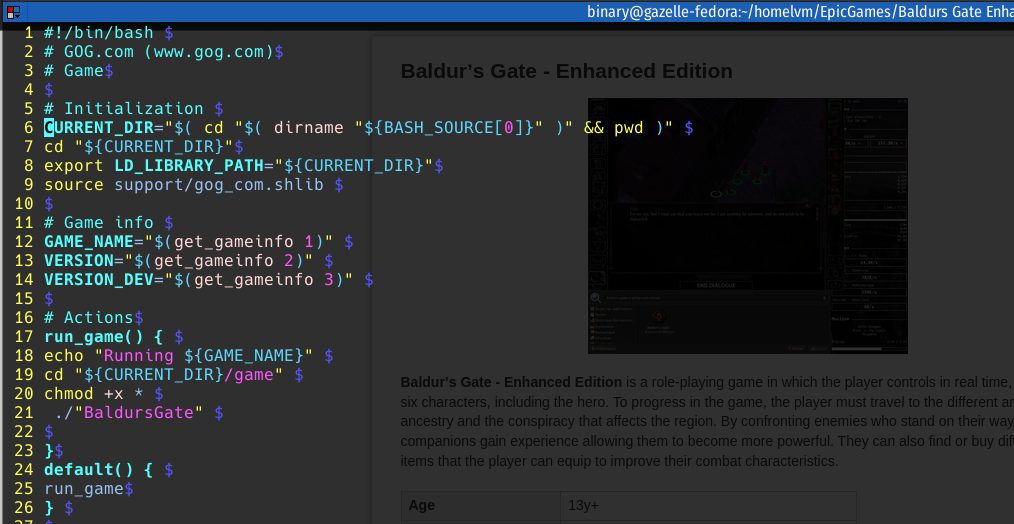
Task: Place cursor on the #!/bin/bash shebang line
Action: (99, 32)
